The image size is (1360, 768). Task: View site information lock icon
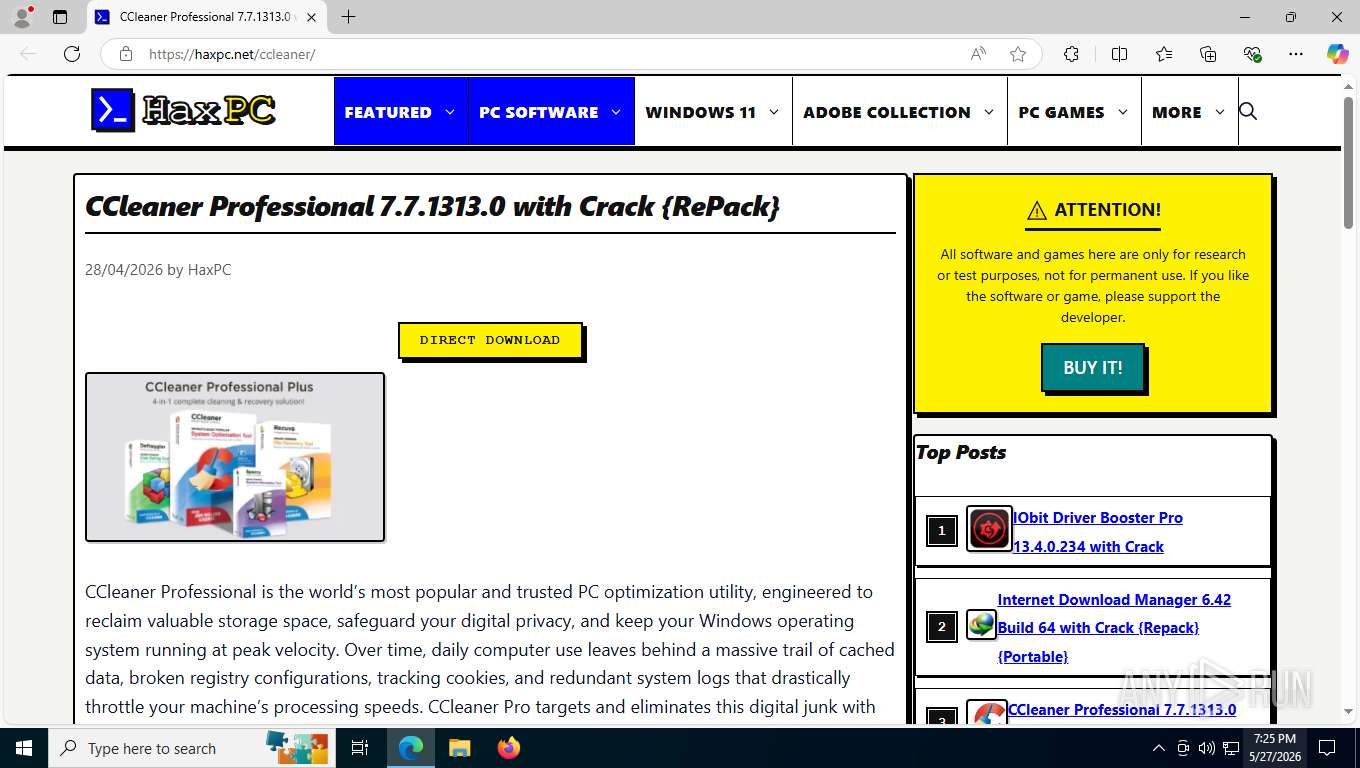pyautogui.click(x=126, y=54)
